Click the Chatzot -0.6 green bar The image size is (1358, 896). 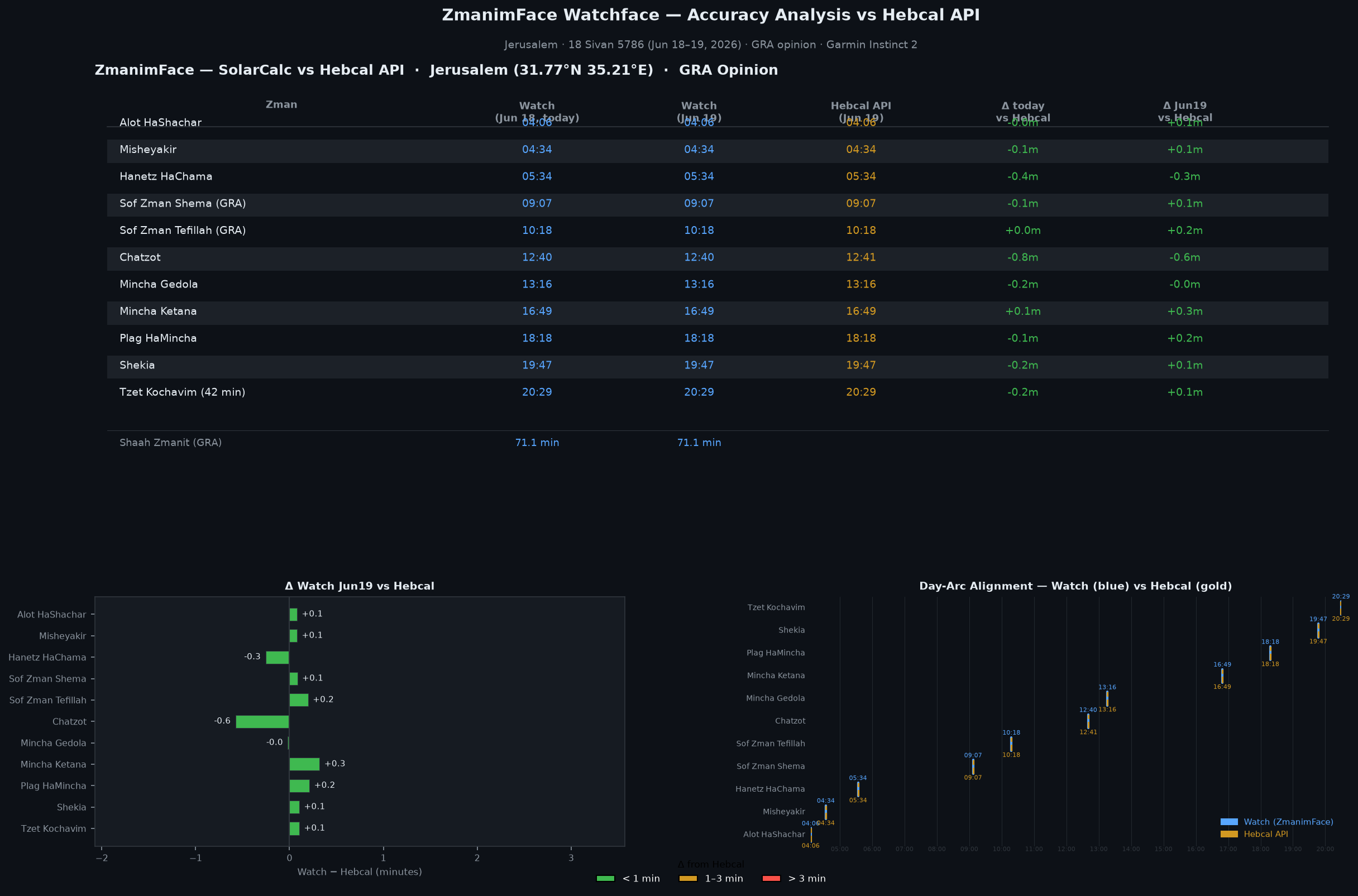point(262,722)
